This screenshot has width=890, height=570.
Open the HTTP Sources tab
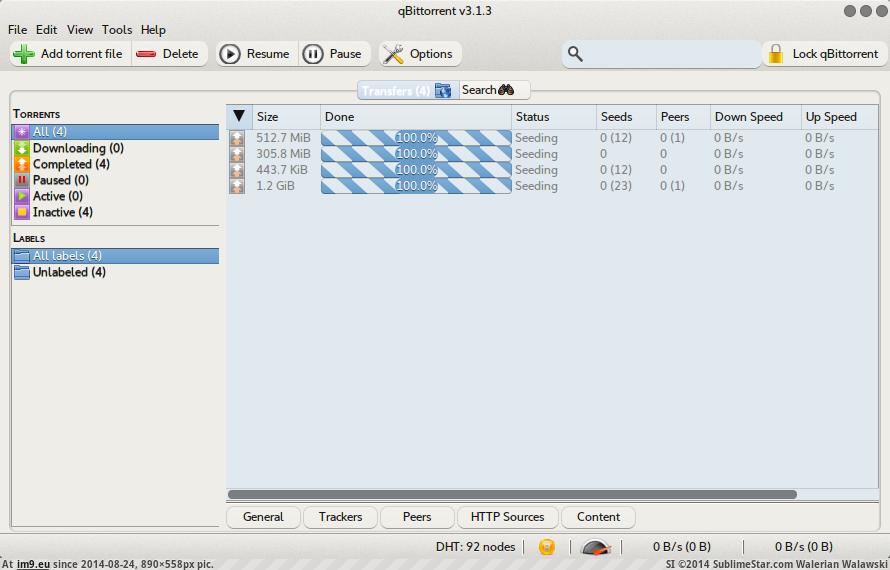507,517
